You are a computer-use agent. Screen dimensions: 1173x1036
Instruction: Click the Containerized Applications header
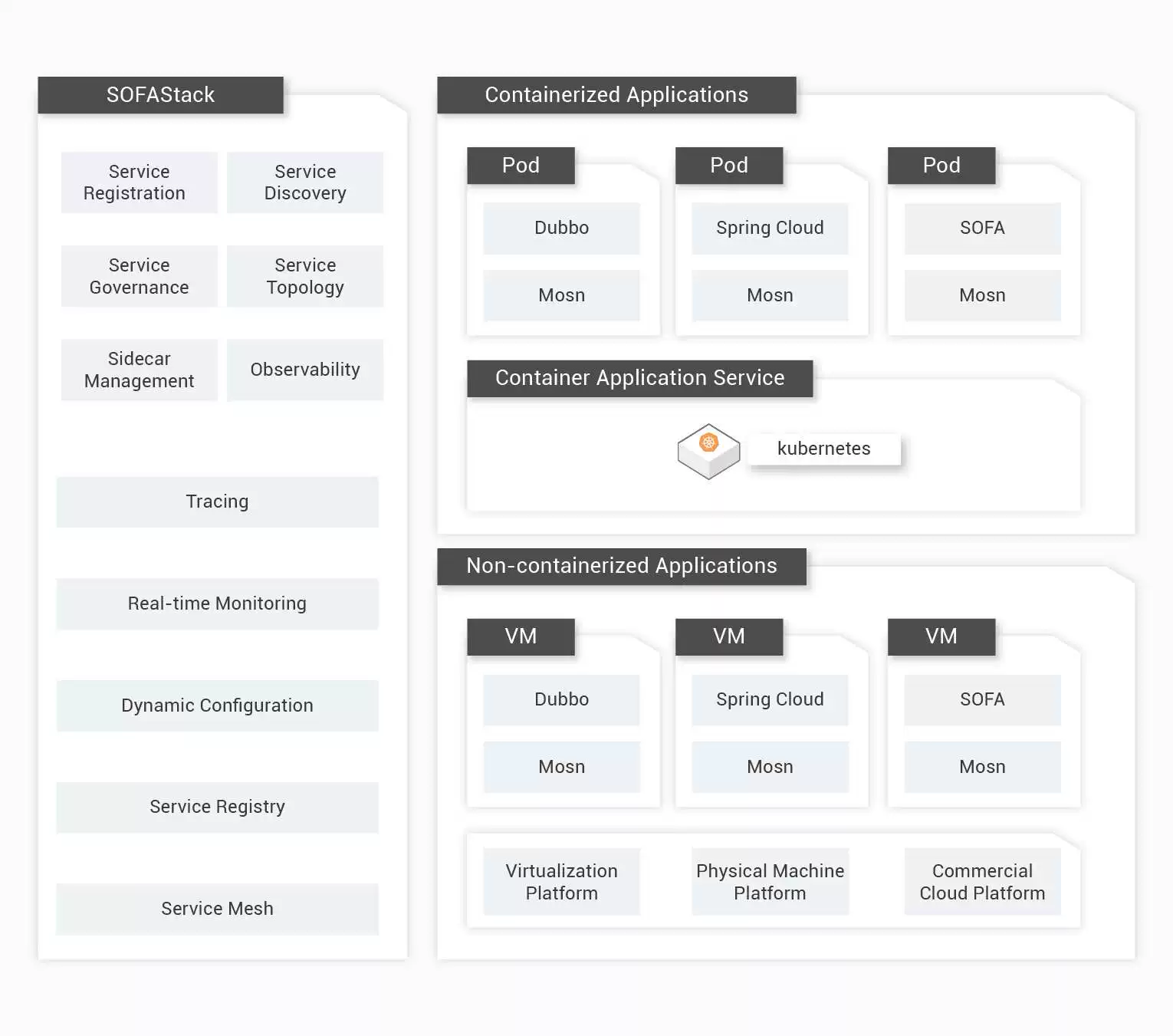pos(616,95)
